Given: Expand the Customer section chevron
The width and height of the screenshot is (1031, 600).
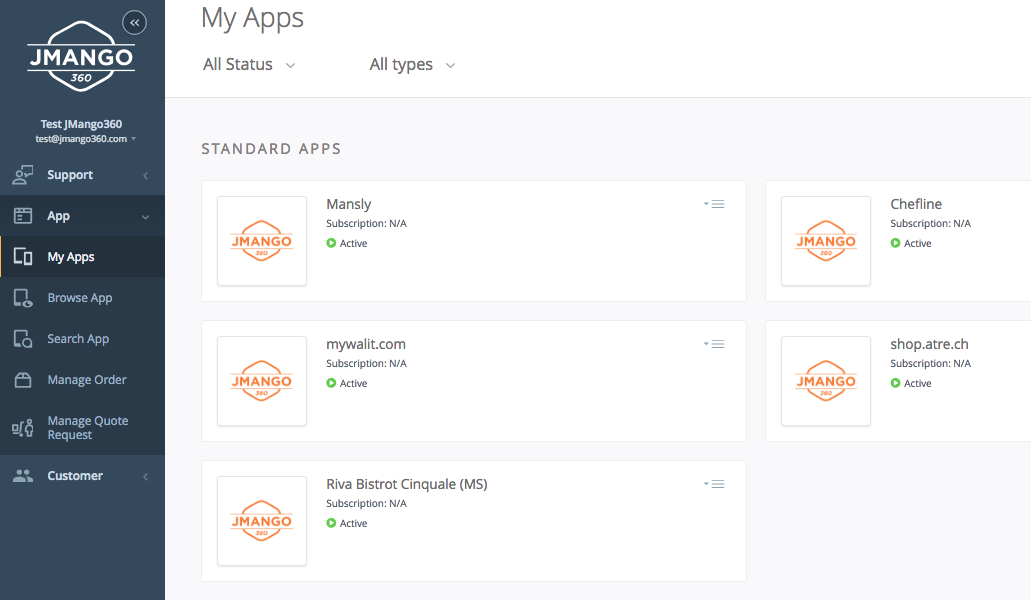Looking at the screenshot, I should click(145, 476).
